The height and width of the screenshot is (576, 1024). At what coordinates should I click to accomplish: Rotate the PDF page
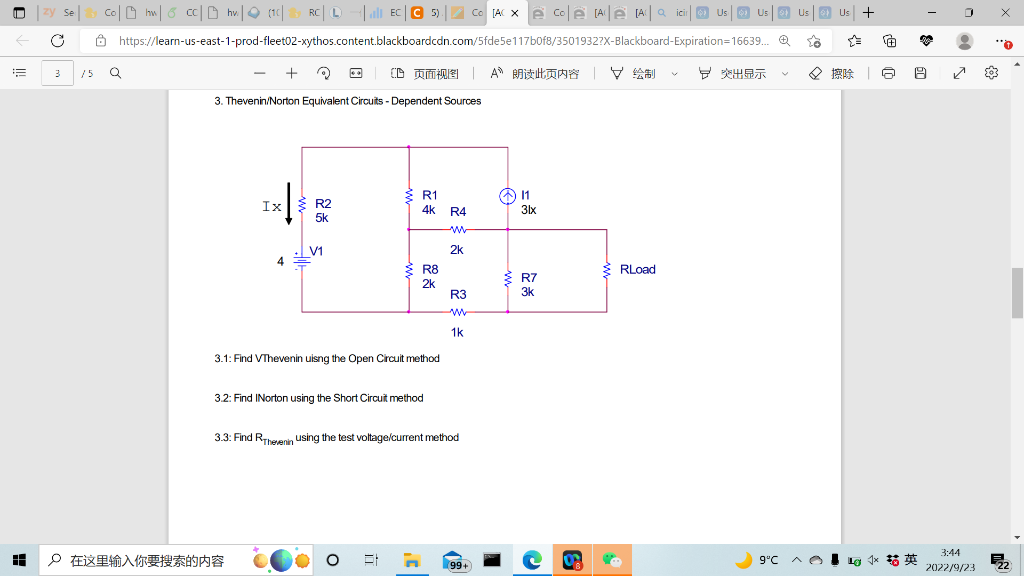(x=323, y=73)
